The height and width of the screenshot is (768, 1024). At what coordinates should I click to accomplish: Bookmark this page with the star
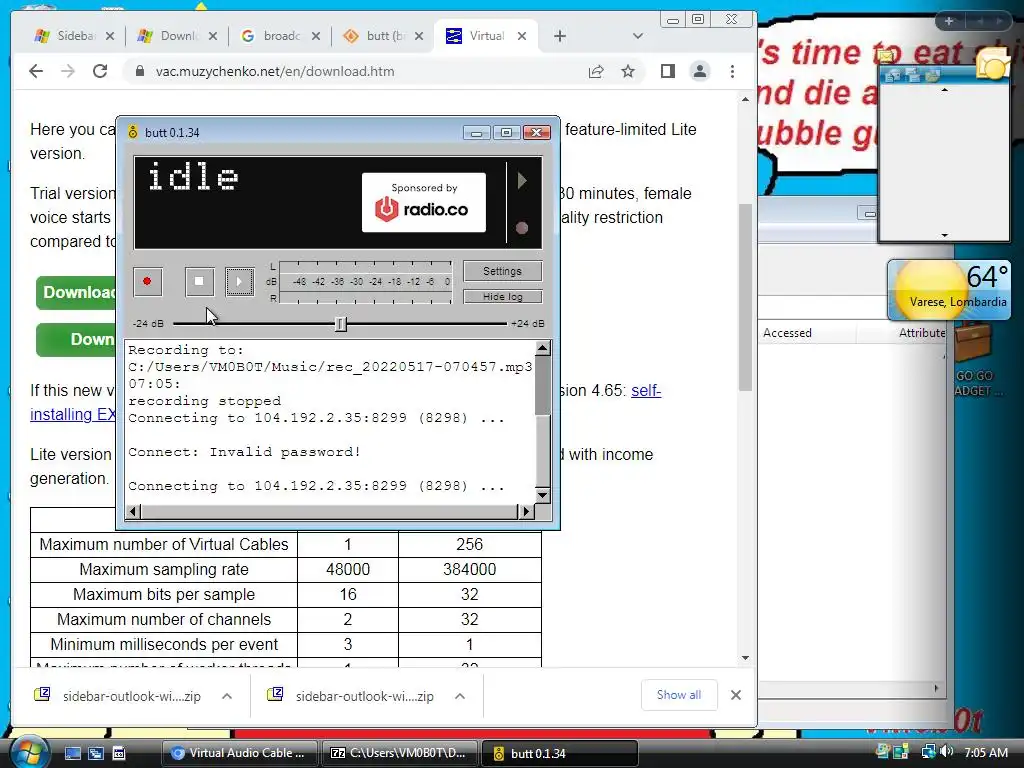[x=628, y=71]
